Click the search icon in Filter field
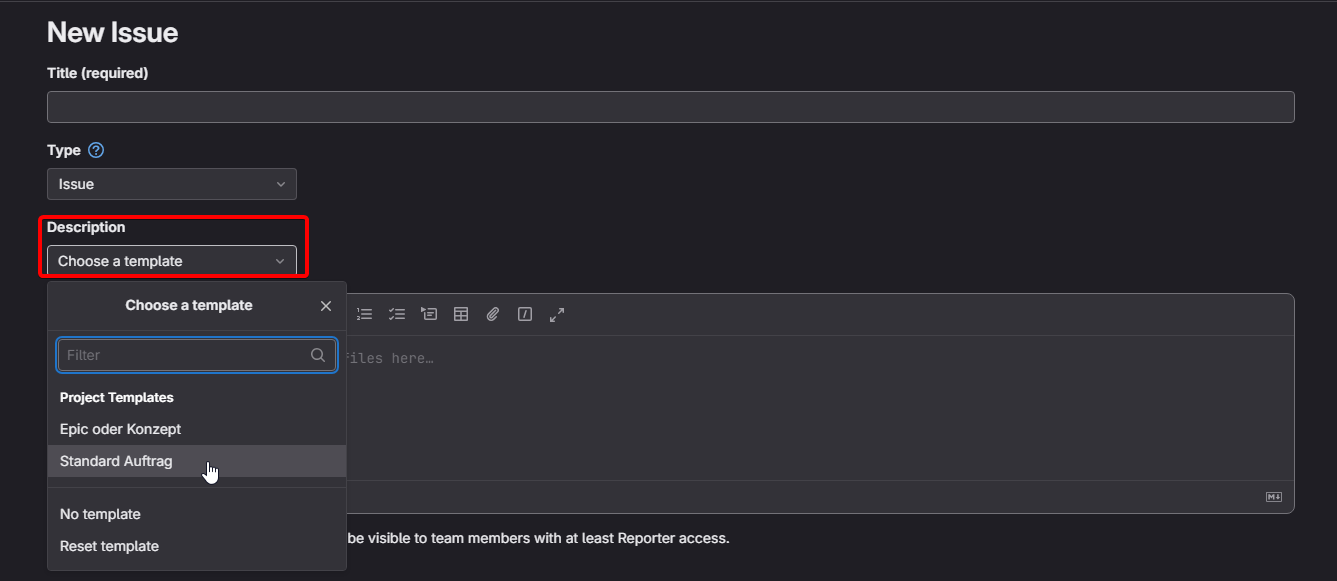 [318, 355]
